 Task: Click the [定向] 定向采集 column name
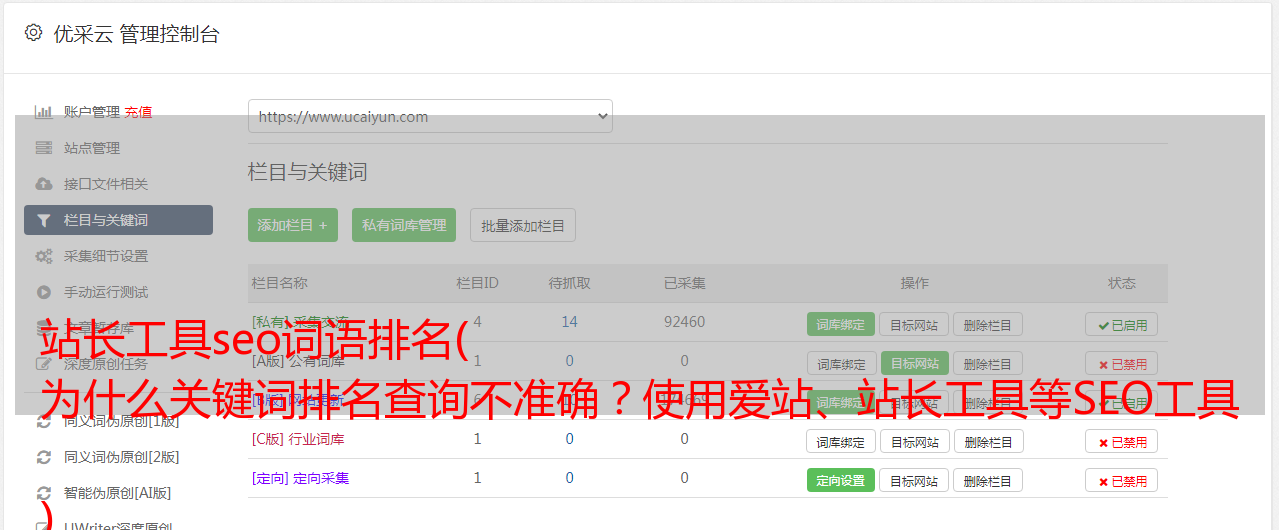click(x=300, y=478)
